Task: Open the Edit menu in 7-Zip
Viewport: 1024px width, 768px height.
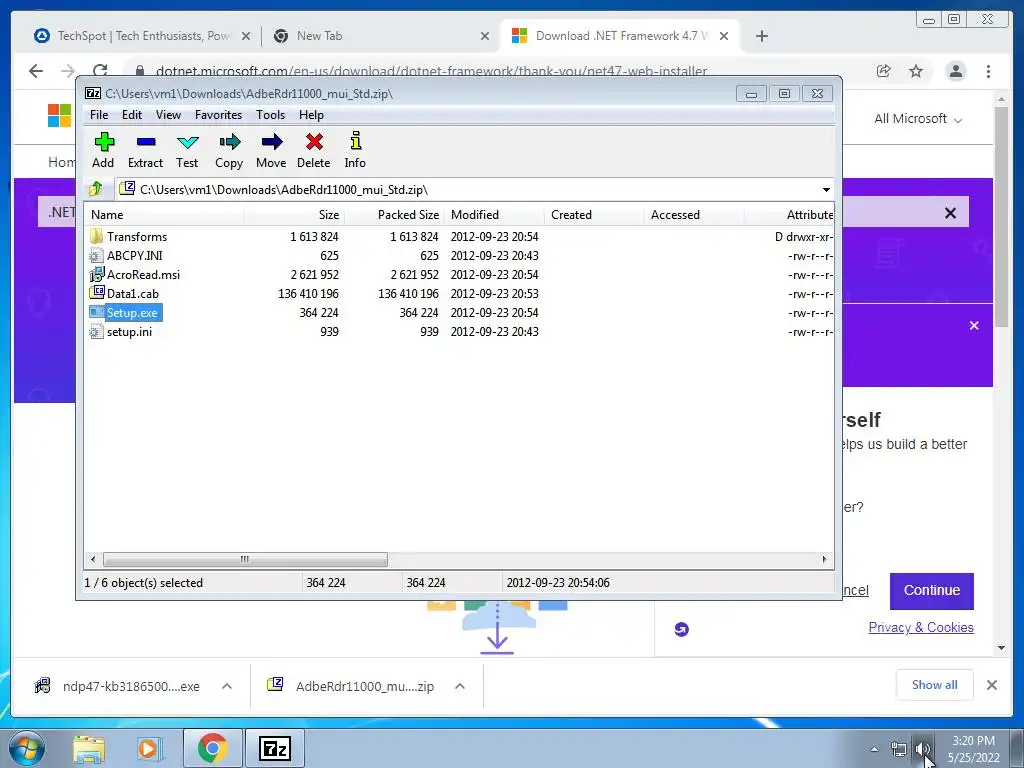Action: point(132,115)
